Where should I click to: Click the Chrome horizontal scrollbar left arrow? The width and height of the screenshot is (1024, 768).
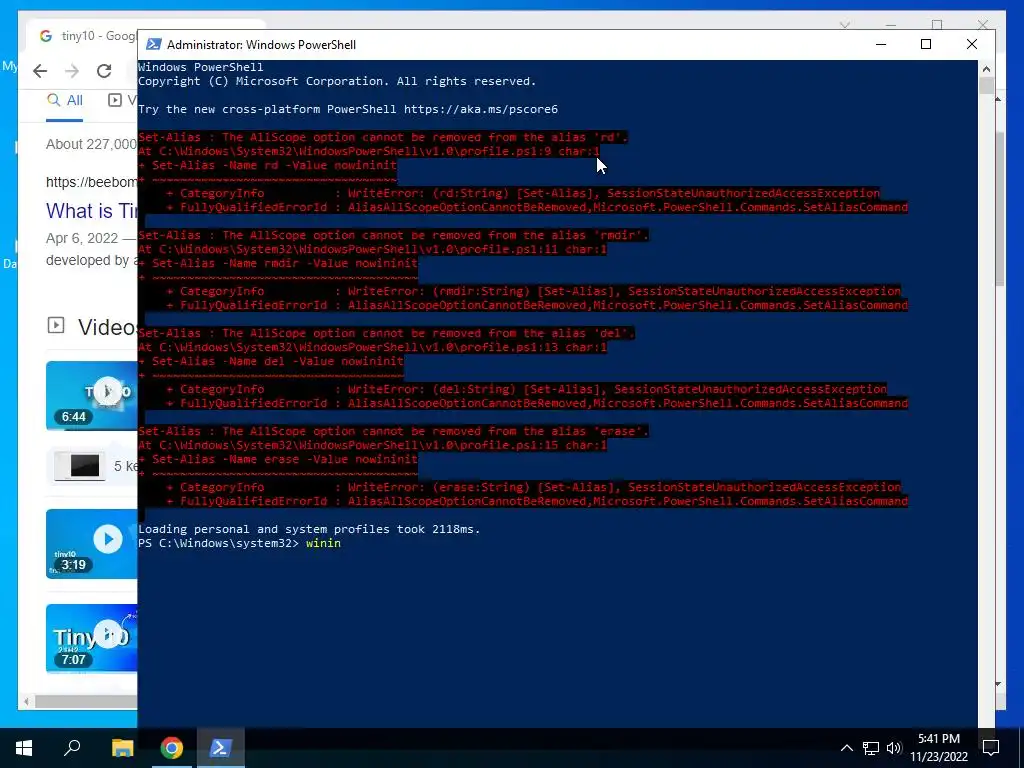[x=26, y=701]
